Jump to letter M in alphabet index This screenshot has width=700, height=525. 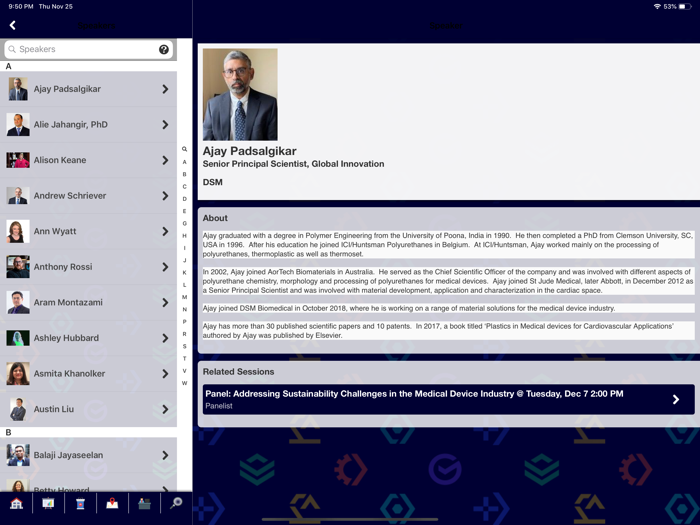pos(184,297)
